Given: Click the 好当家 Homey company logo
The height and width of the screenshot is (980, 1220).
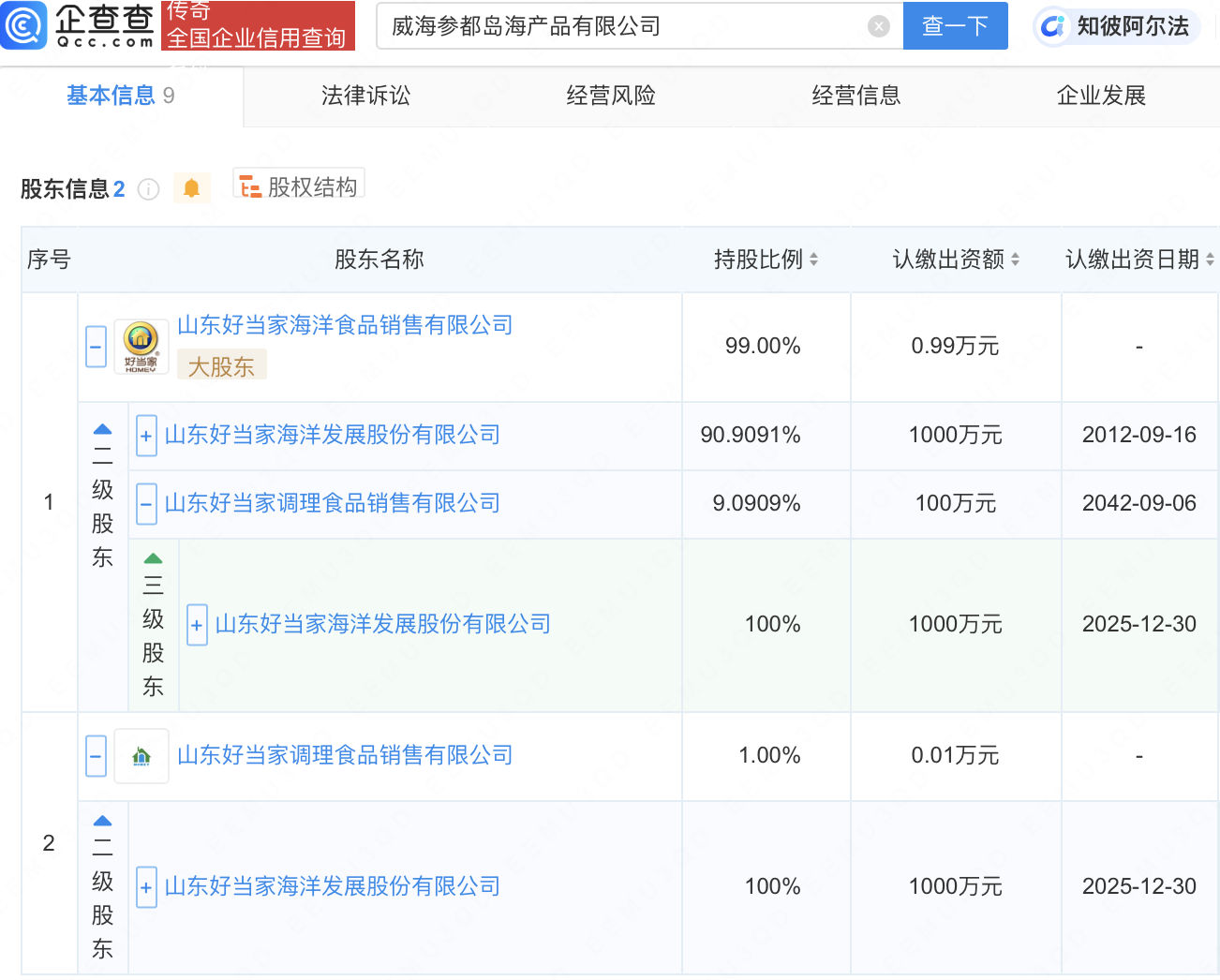Looking at the screenshot, I should pos(141,347).
